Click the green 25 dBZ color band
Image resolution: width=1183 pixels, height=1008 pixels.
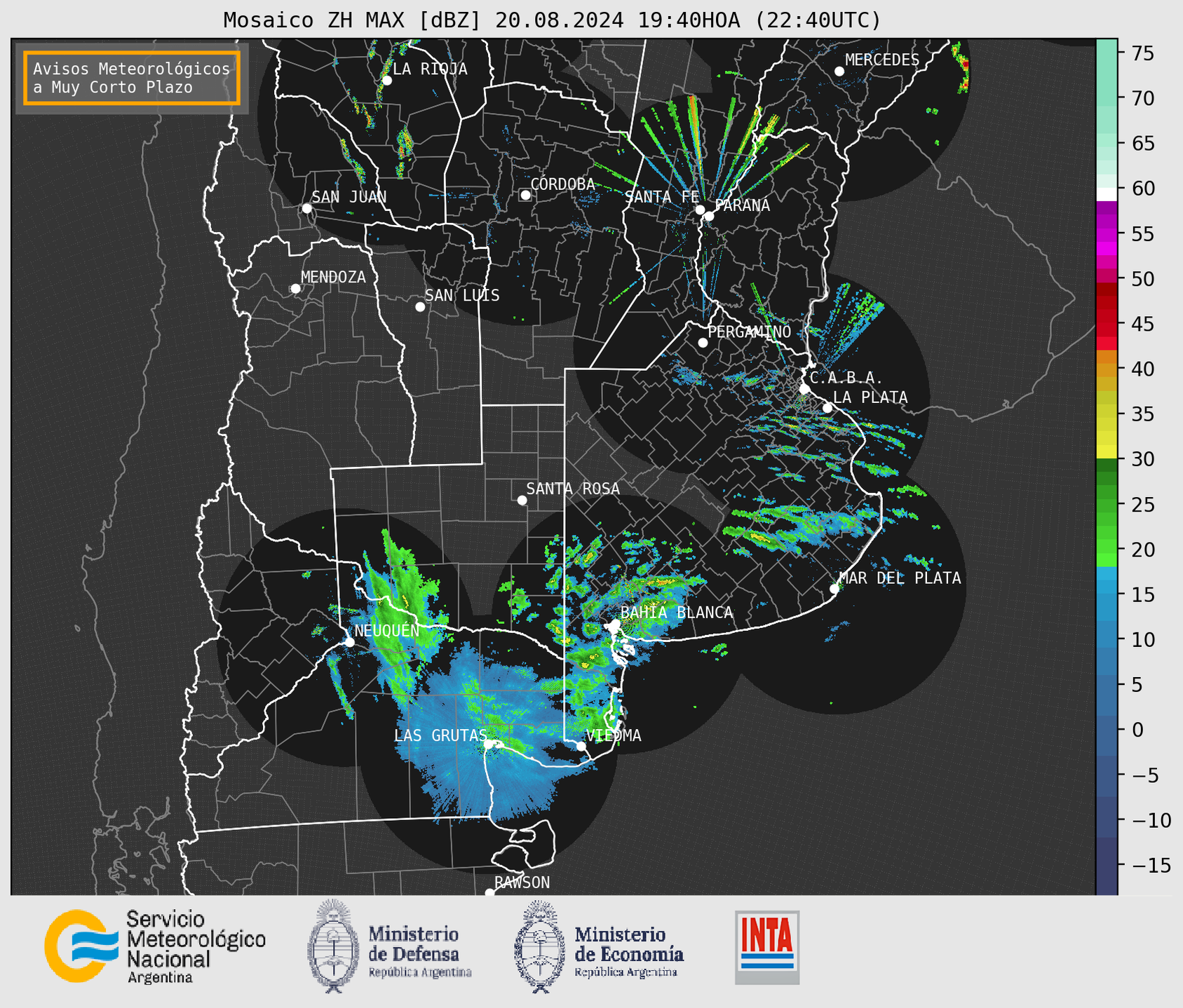[x=1107, y=504]
